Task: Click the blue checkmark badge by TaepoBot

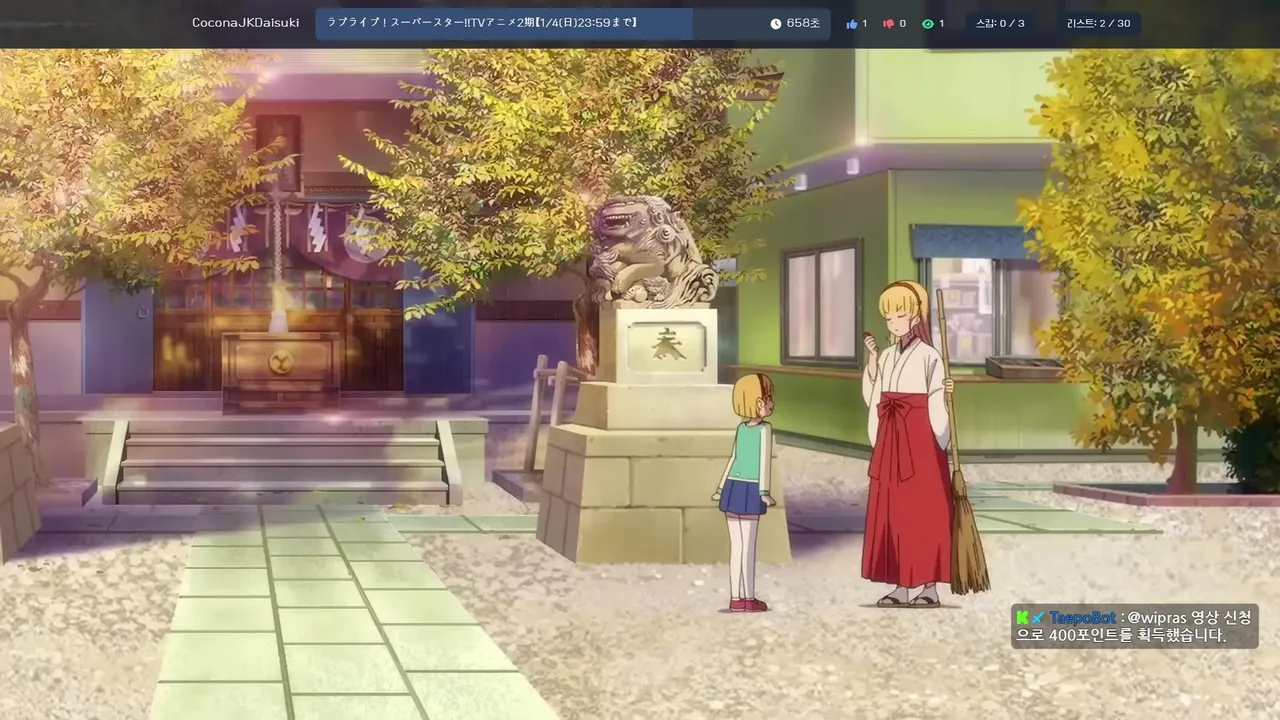Action: 1039,618
